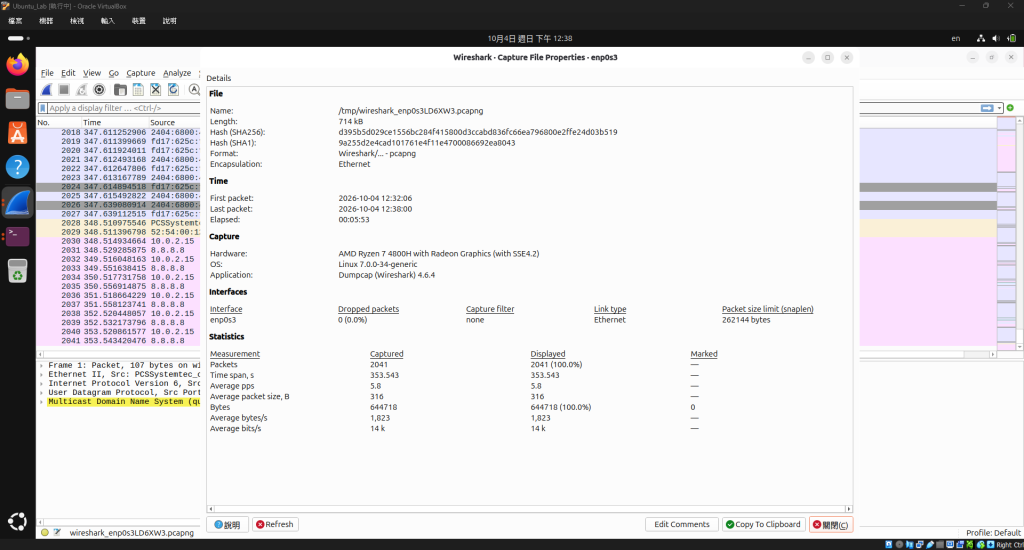Edit capture file comments icon in status bar
Viewport: 1024px width, 550px height.
57,532
